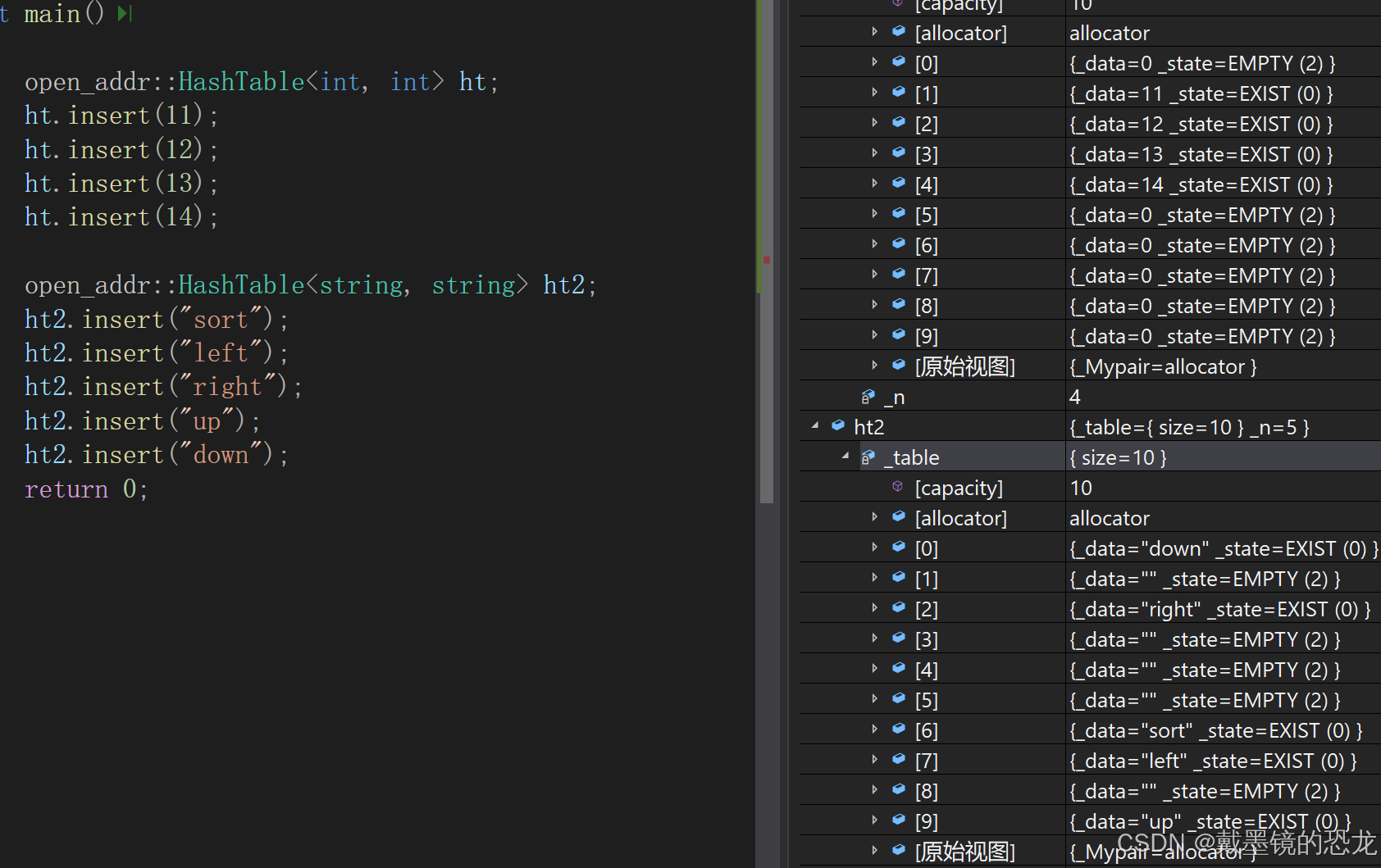Expand the first table's [allocator] row
The height and width of the screenshot is (868, 1381).
pyautogui.click(x=874, y=32)
